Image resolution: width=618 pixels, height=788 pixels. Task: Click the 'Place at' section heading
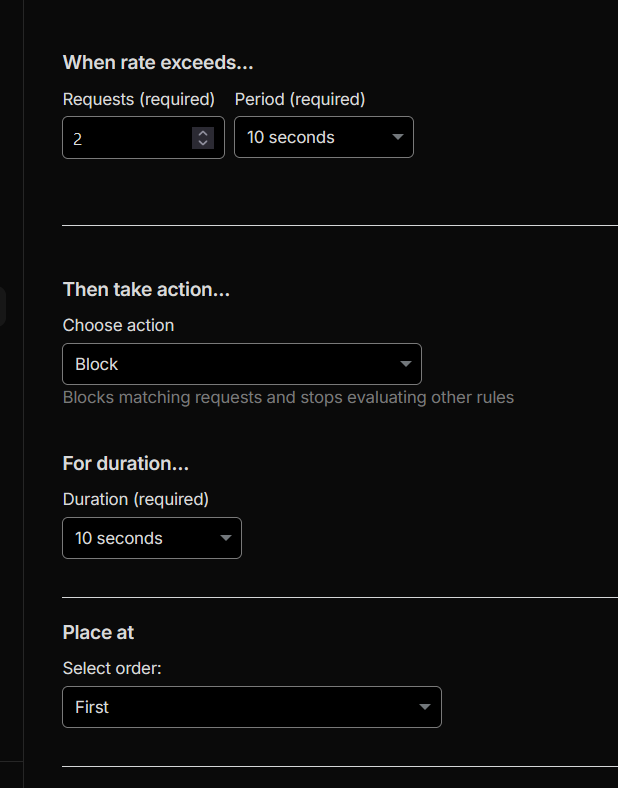[98, 632]
